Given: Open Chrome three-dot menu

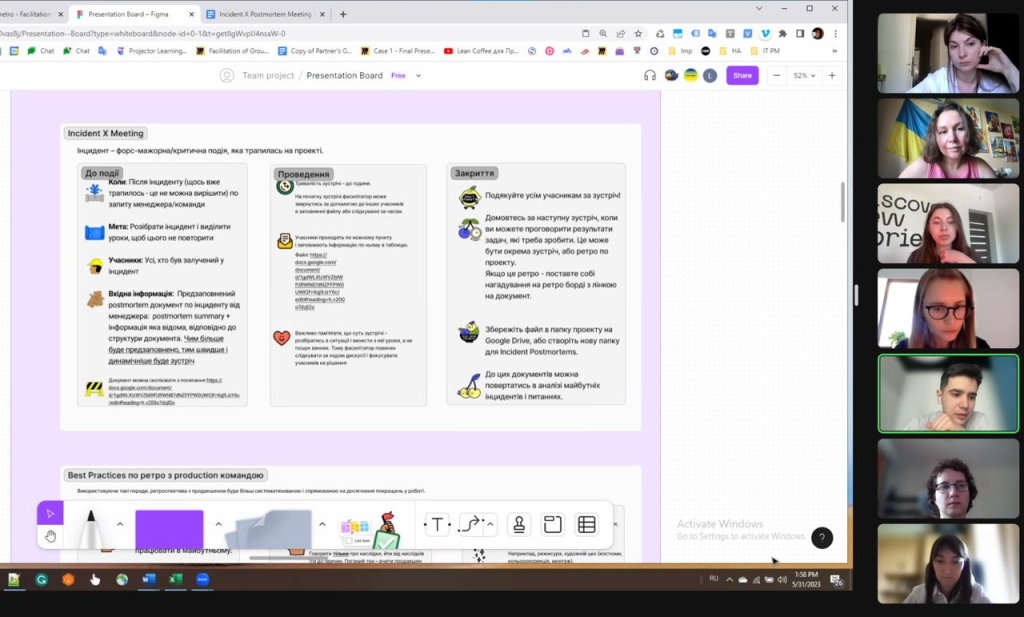Looking at the screenshot, I should tap(835, 33).
